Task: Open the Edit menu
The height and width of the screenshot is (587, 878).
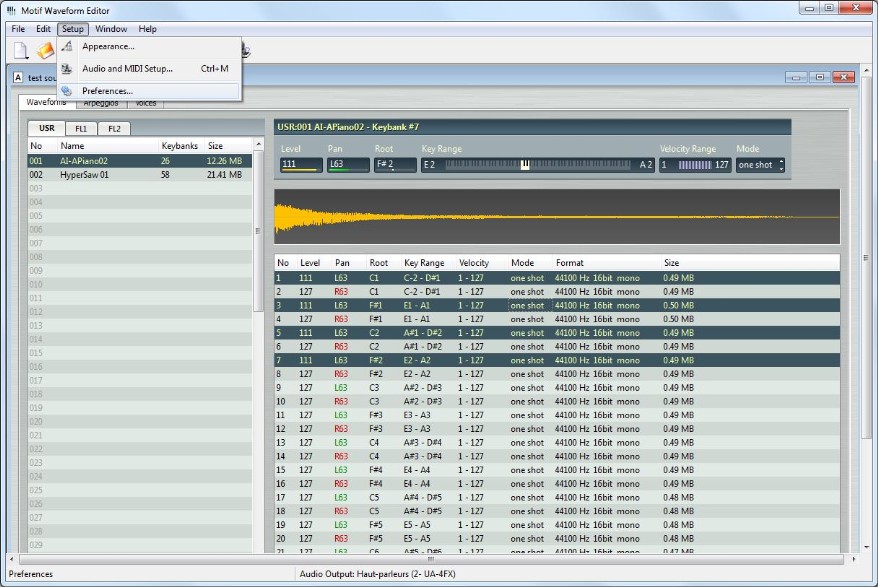Action: [x=43, y=29]
